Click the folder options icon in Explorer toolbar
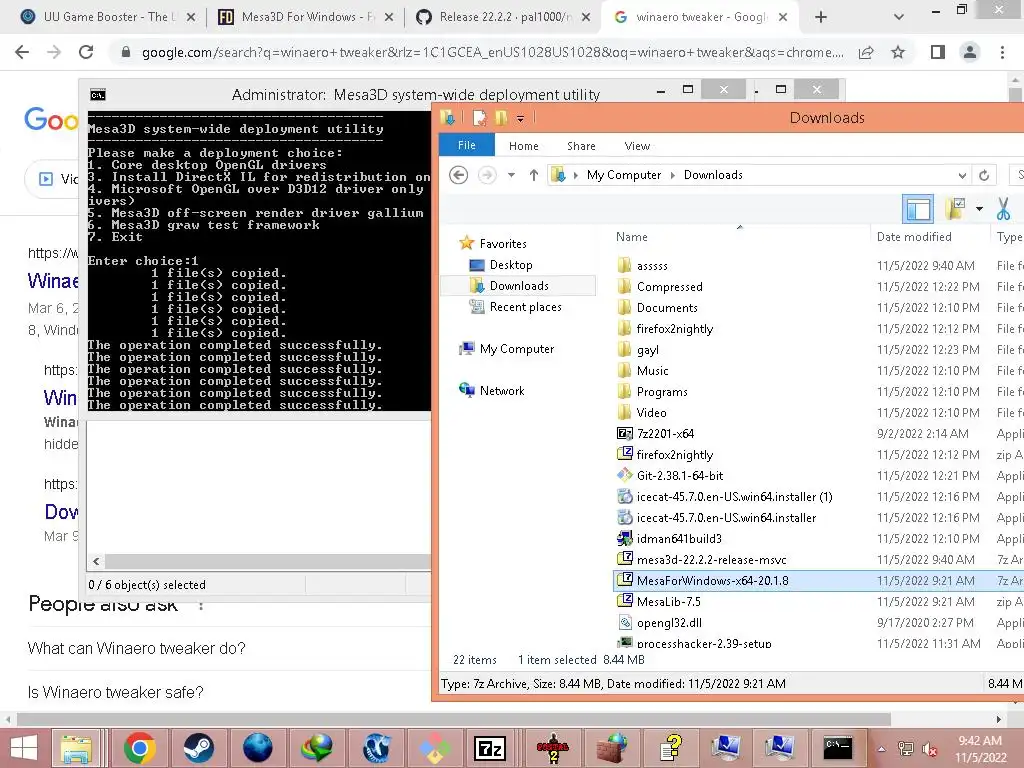This screenshot has height=768, width=1024. tap(955, 209)
